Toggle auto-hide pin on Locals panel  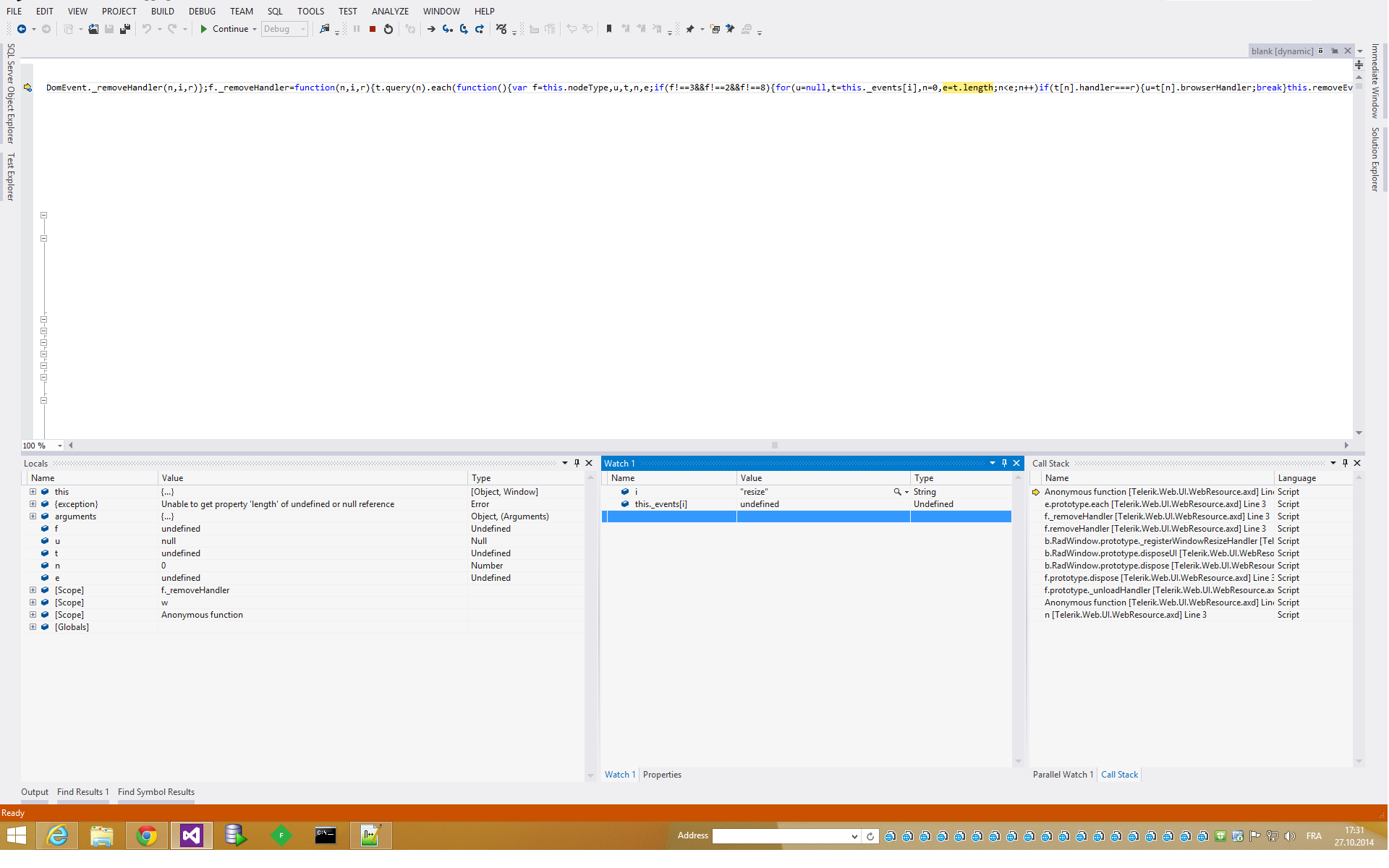pos(577,463)
